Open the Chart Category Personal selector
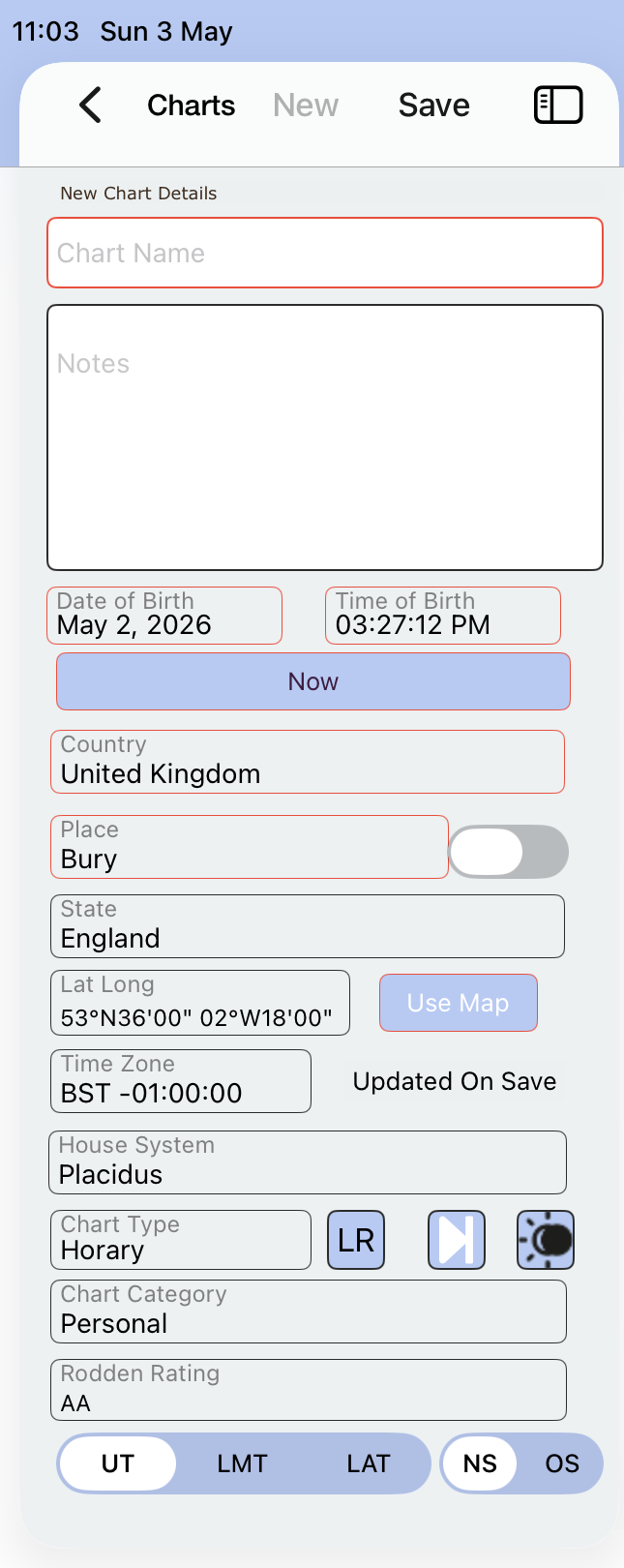624x1568 pixels. pos(308,1312)
